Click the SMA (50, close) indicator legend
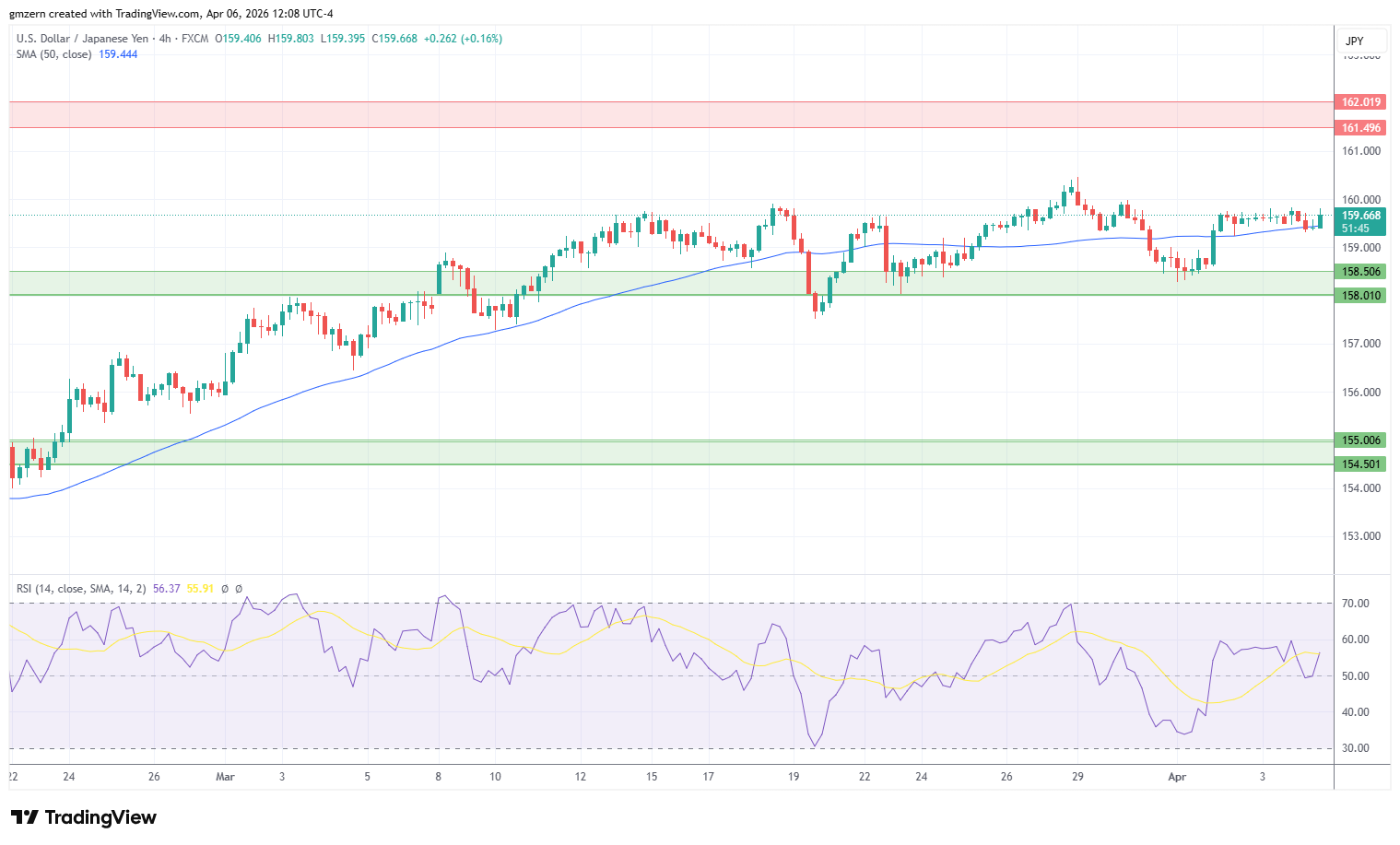 point(53,54)
